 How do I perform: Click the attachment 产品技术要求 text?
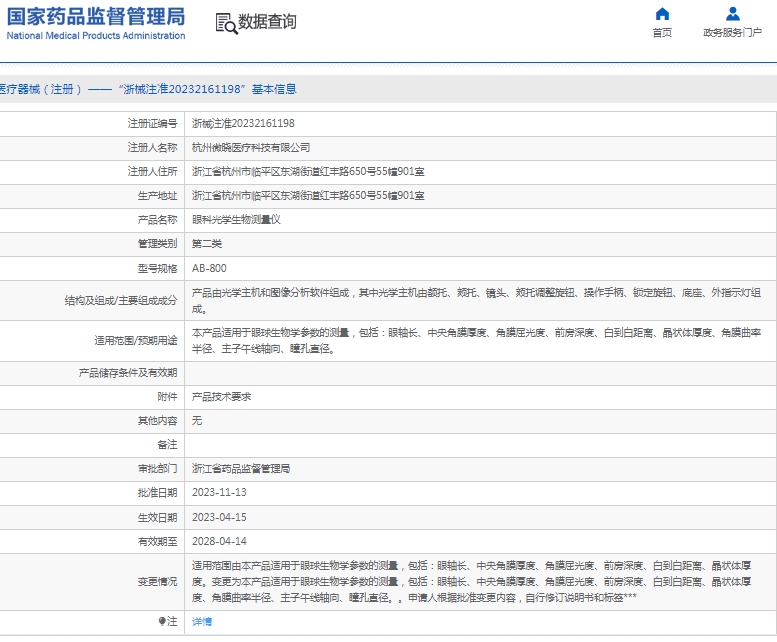pos(222,397)
